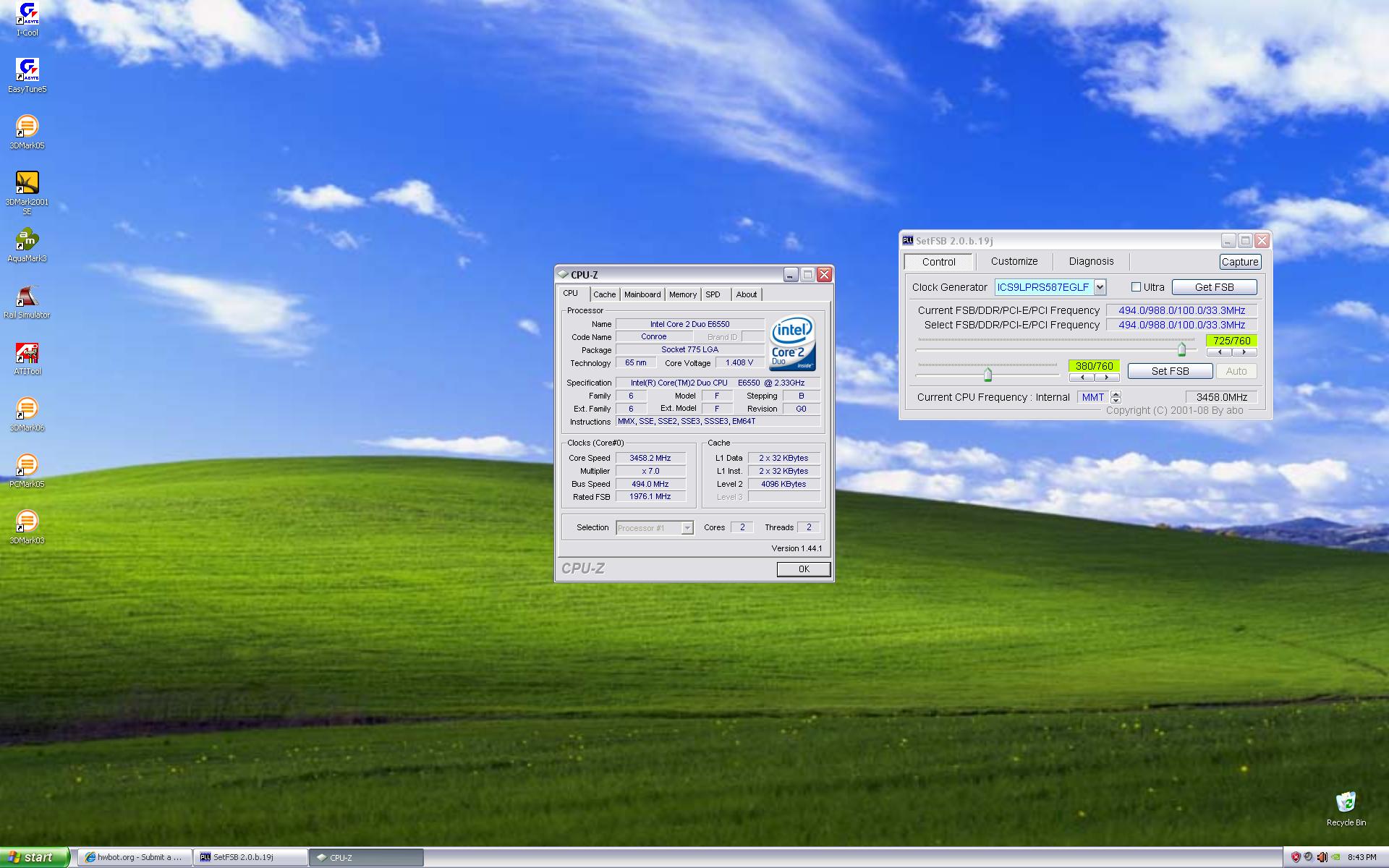Click the Multiplier value x 7.0
1389x868 pixels.
point(650,471)
